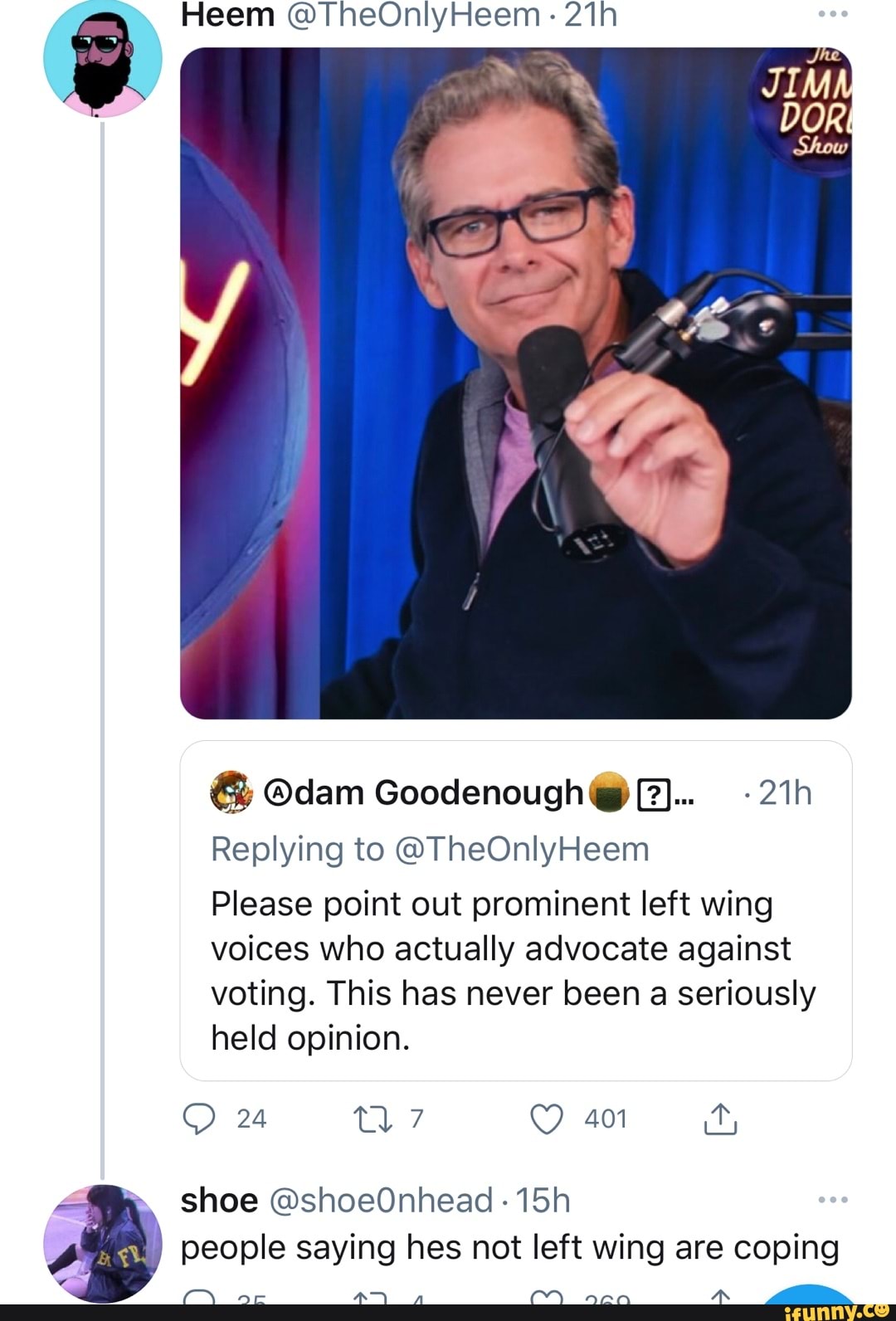The width and height of the screenshot is (896, 1321).
Task: Share Heem's tweet using the share icon
Action: 720,1119
